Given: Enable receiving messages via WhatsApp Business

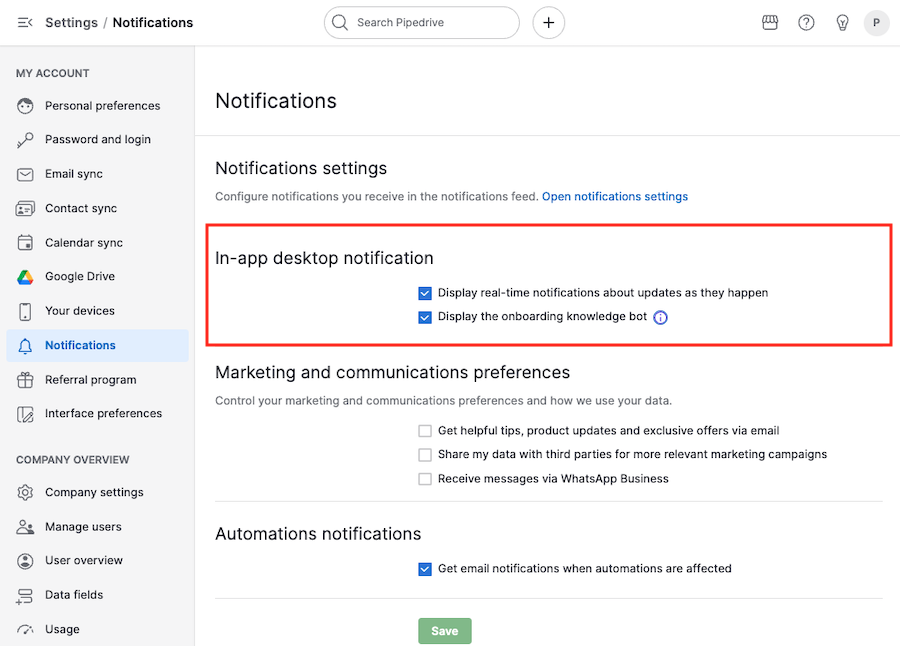Looking at the screenshot, I should click(425, 479).
